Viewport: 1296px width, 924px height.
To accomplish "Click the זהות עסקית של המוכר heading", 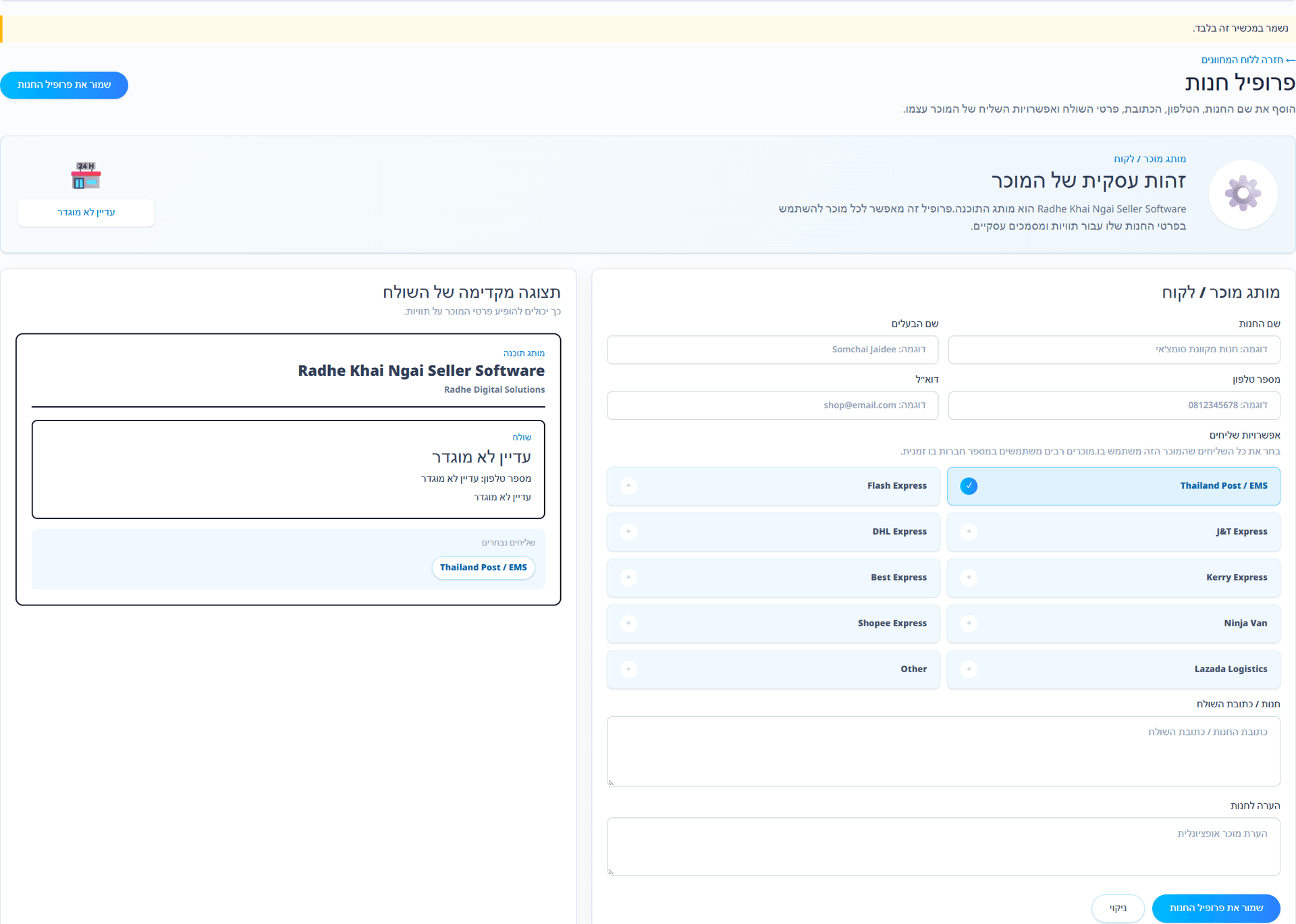I will point(1088,181).
